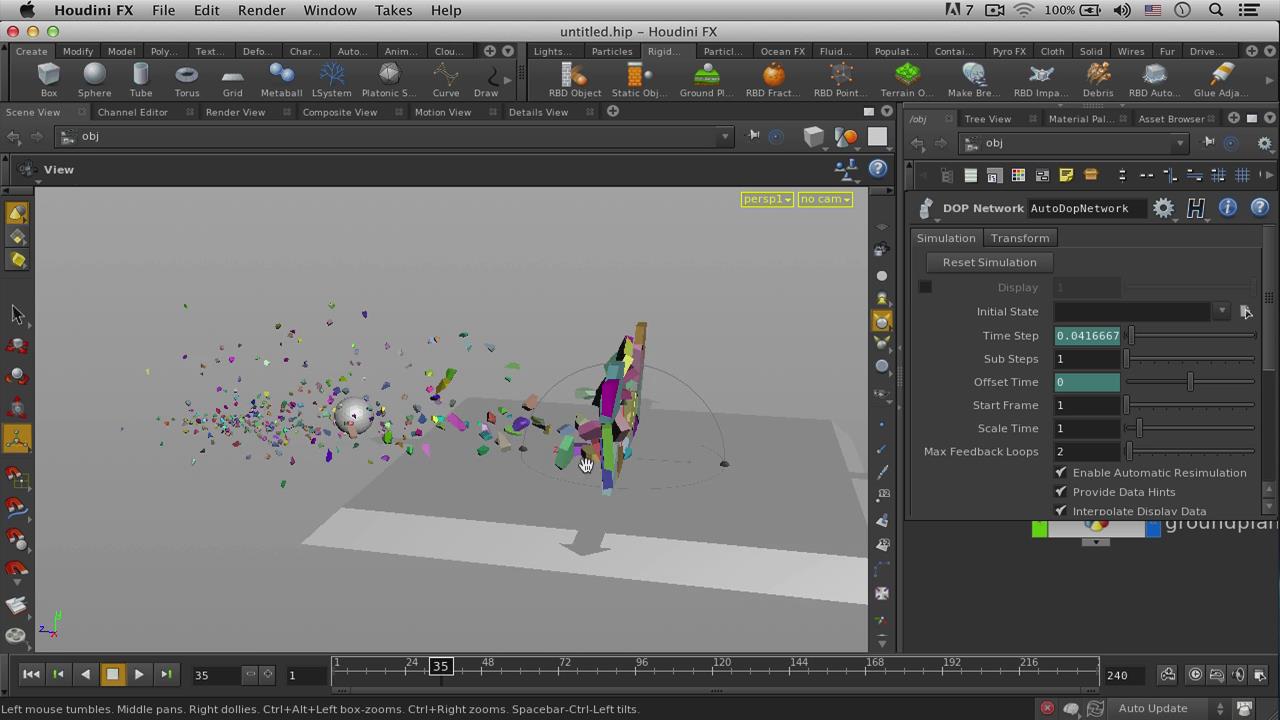Screen dimensions: 1280x720
Task: Disable Enable Automatic Resimulation checkbox
Action: tap(1061, 472)
